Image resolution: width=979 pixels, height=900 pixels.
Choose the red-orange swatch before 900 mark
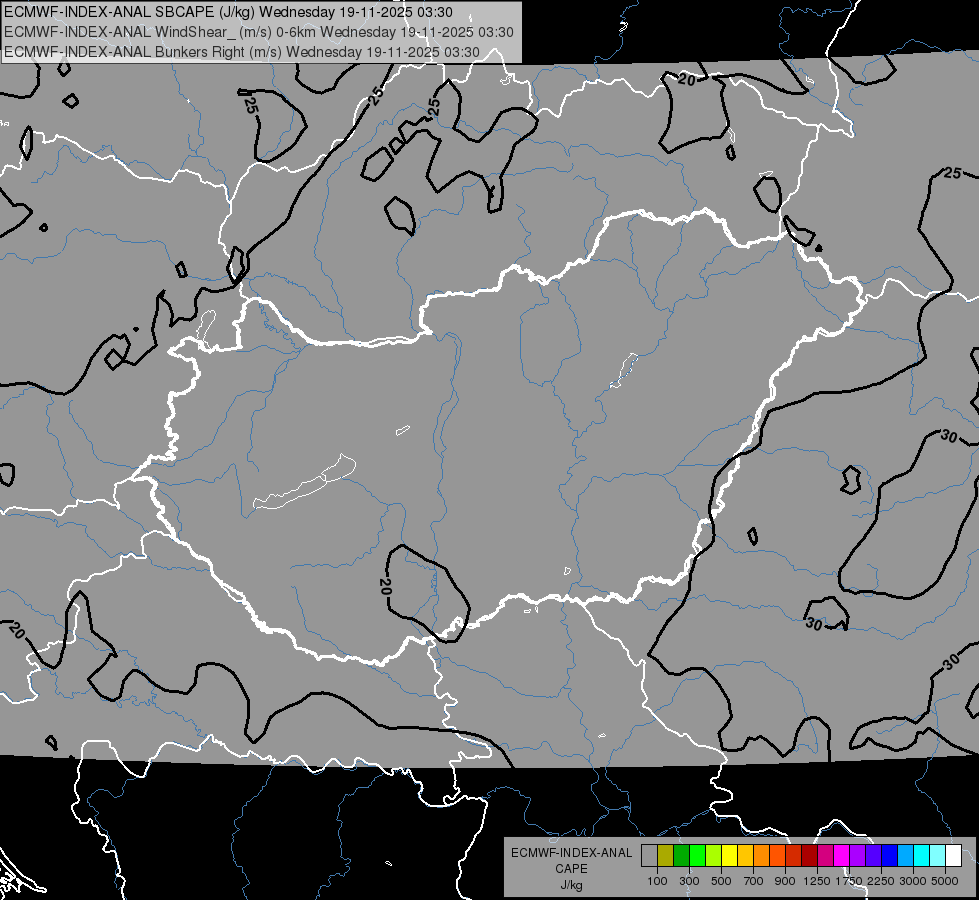[x=777, y=856]
